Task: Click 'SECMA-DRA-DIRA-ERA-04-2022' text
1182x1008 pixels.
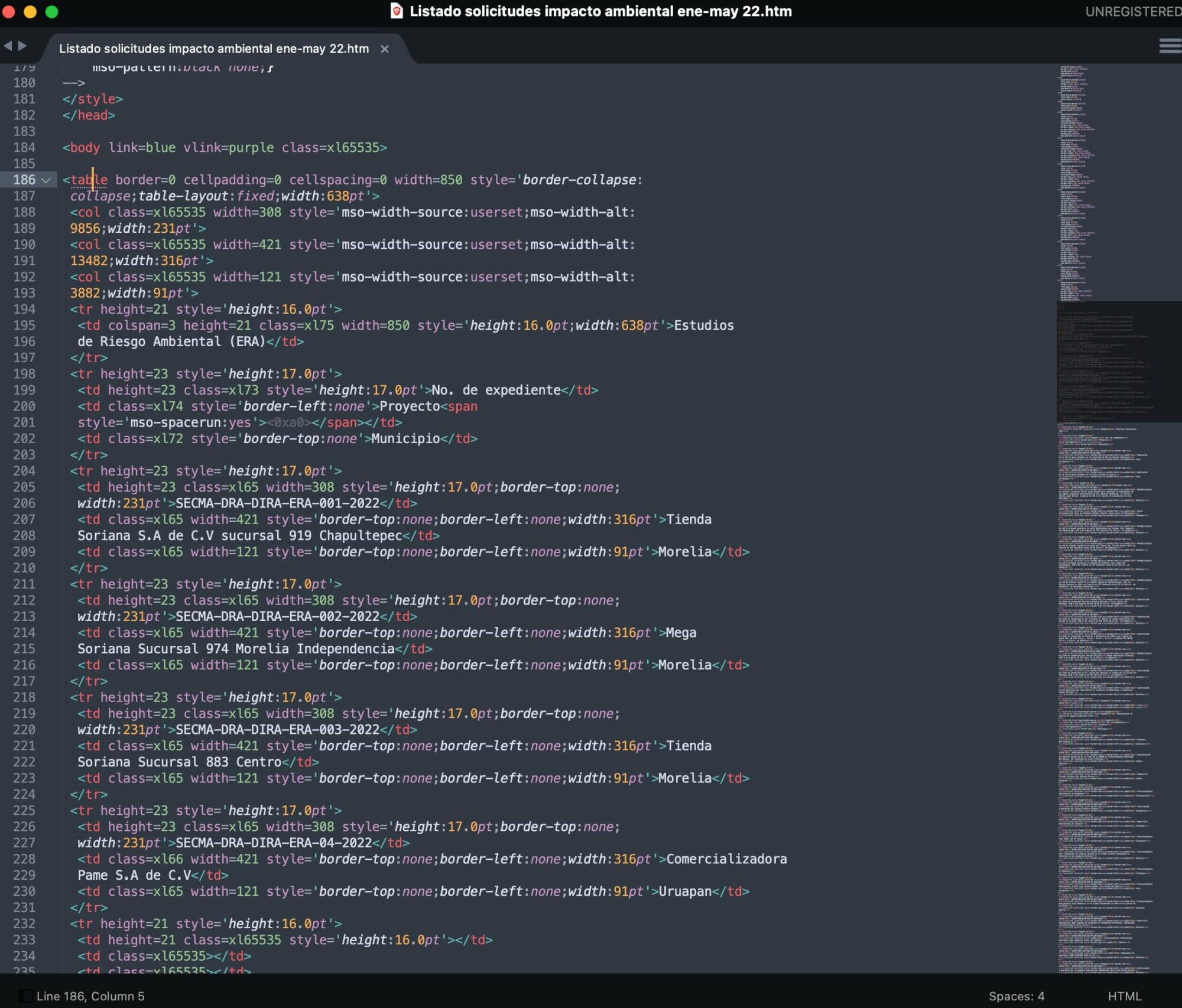Action: [x=274, y=843]
